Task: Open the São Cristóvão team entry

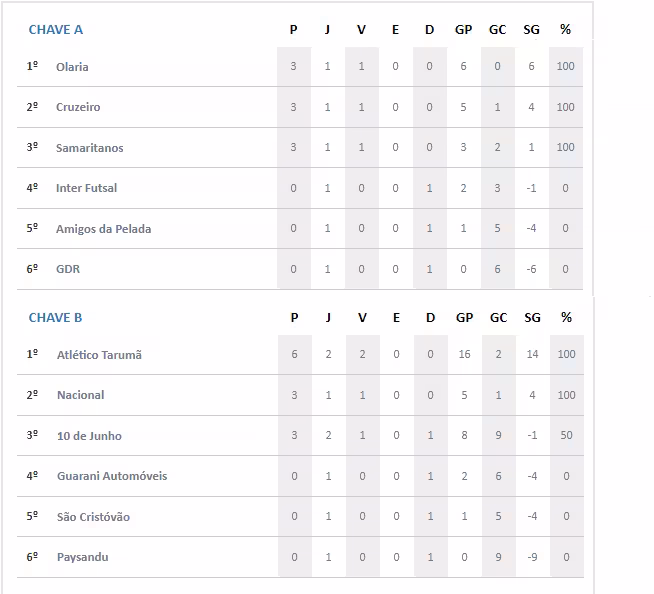Action: 93,517
